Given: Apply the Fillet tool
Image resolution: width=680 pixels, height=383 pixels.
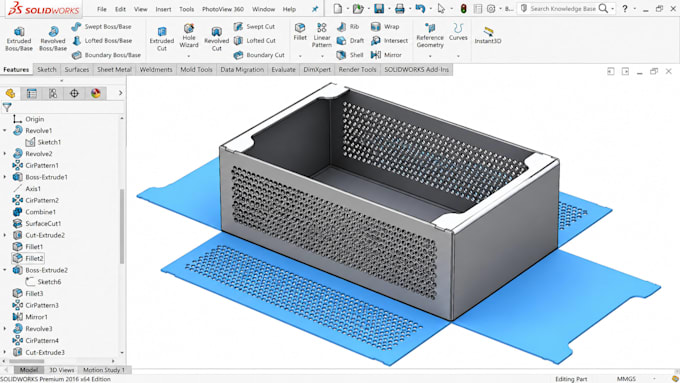Looking at the screenshot, I should pos(300,32).
